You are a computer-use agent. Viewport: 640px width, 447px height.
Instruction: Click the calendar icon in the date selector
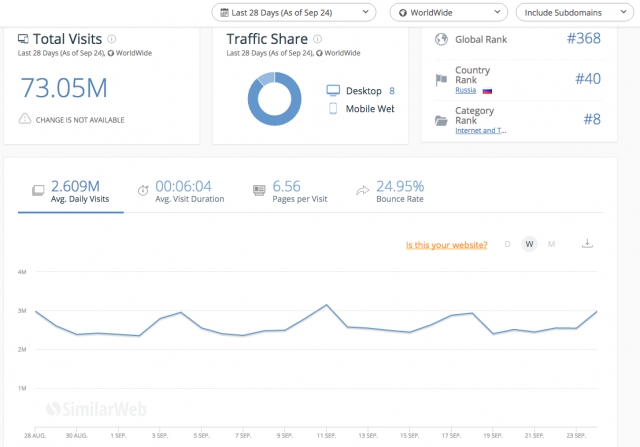[224, 13]
